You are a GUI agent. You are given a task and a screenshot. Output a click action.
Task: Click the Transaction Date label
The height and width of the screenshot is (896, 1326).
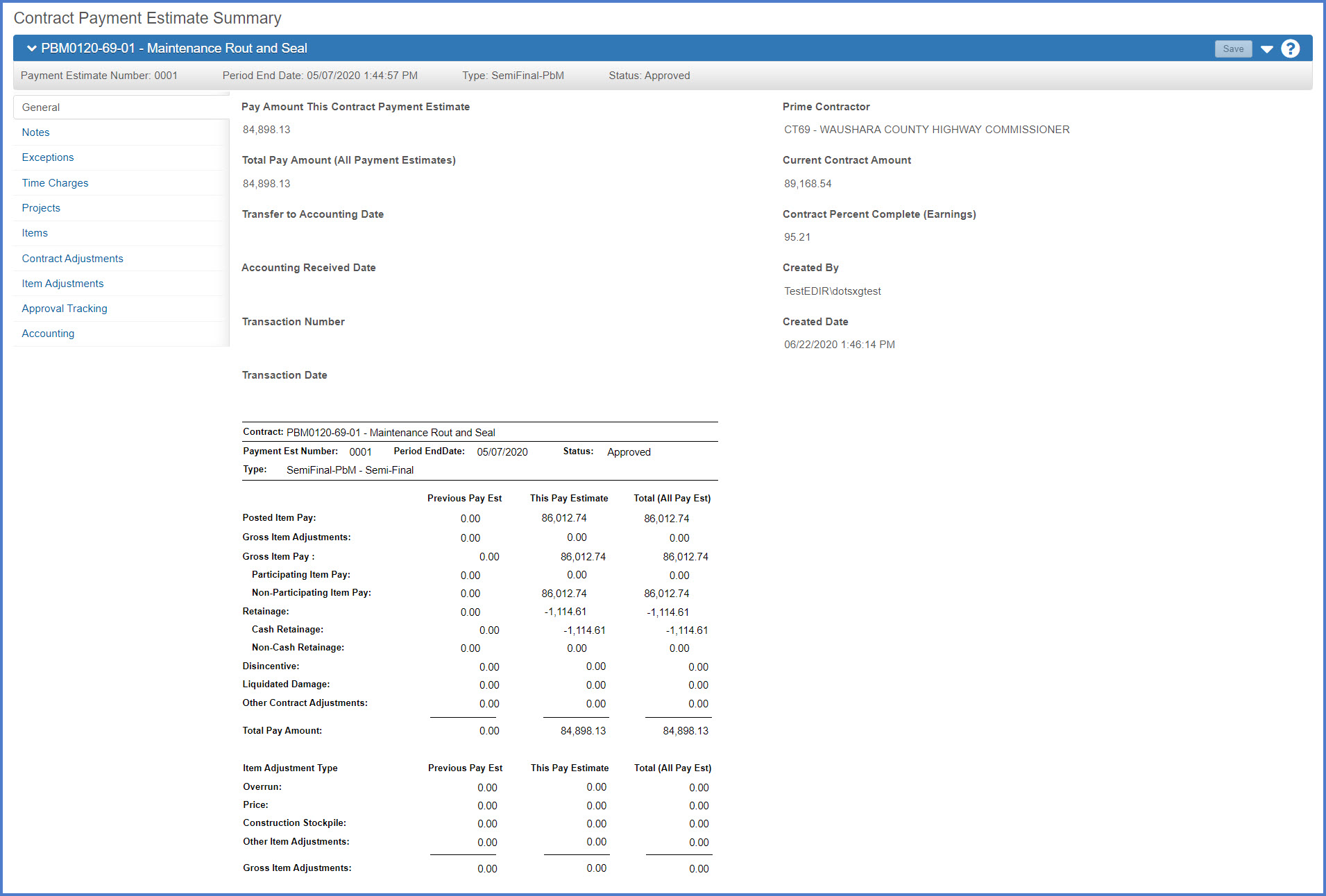(x=284, y=375)
